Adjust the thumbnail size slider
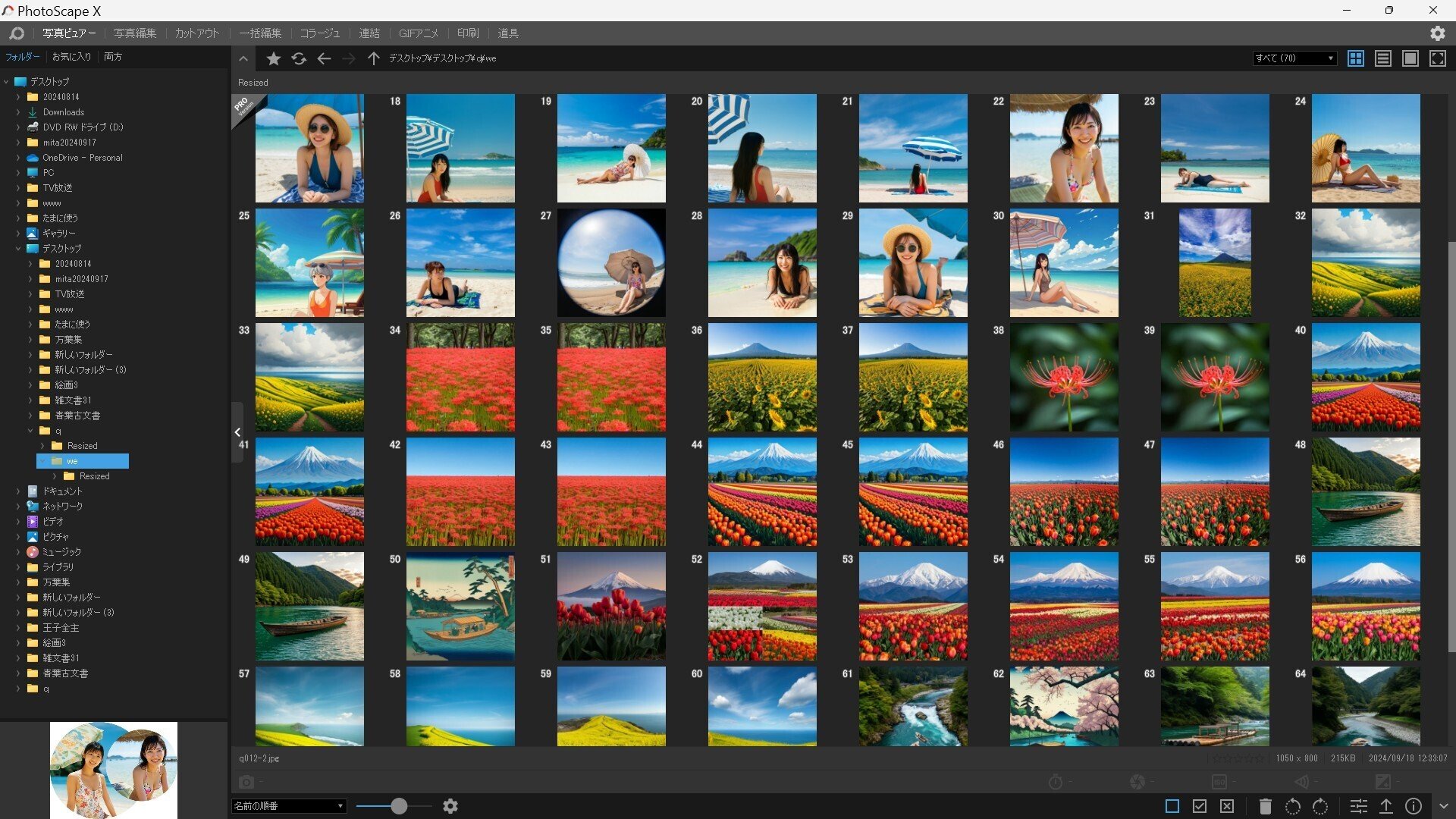Screen dimensions: 1456x819 397,806
